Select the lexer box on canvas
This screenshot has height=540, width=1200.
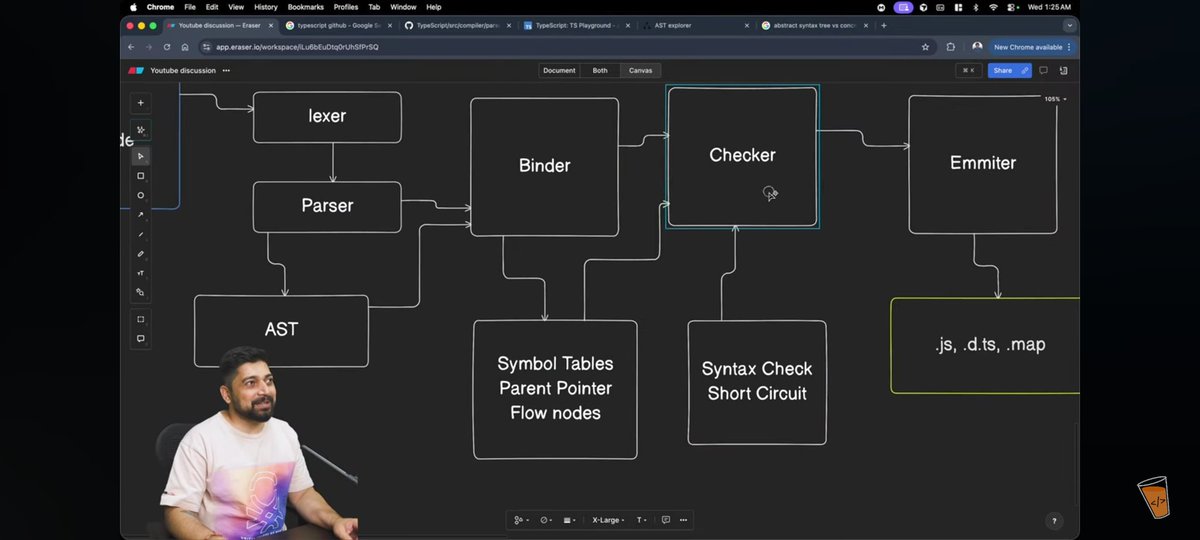pos(327,117)
